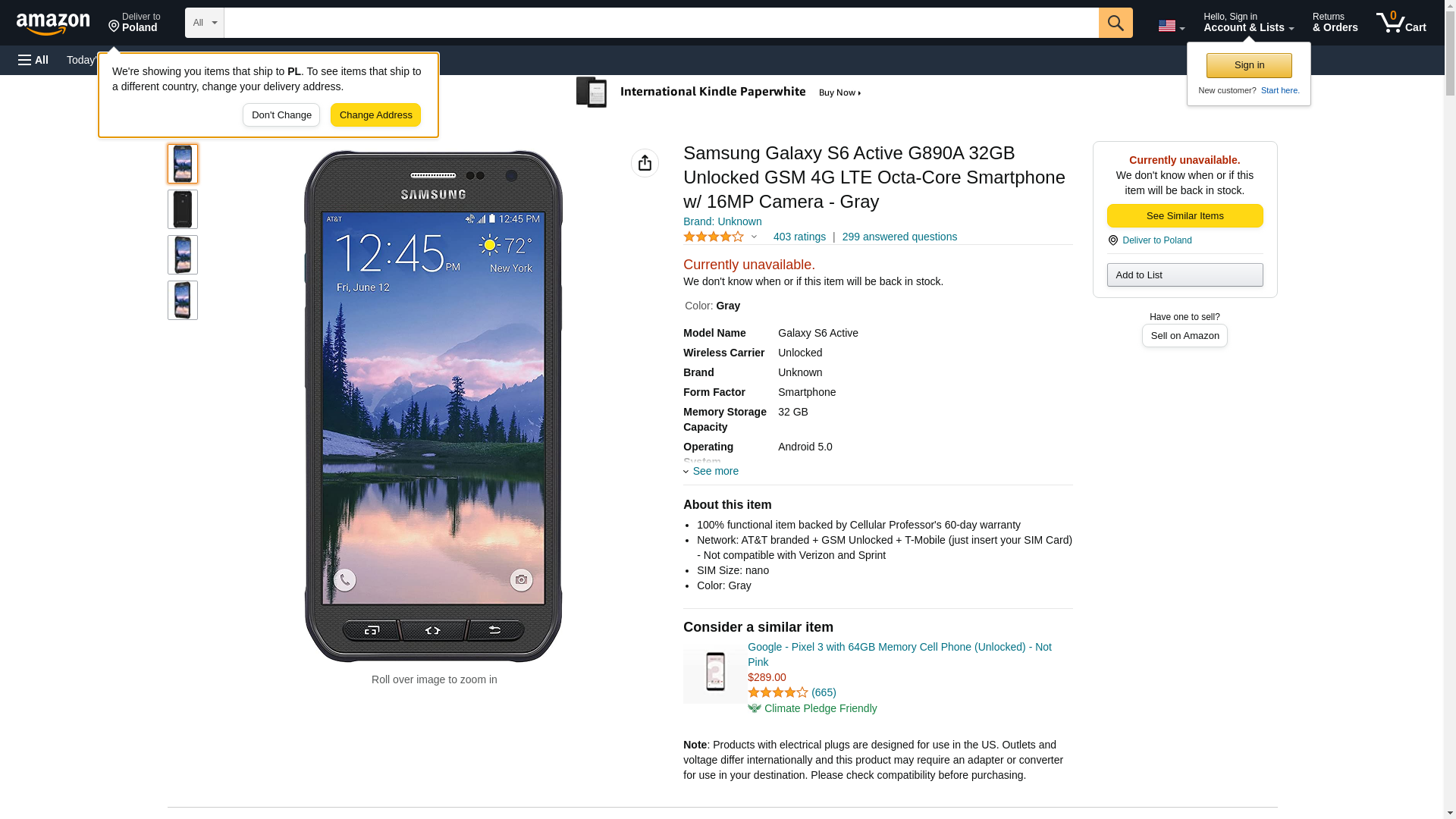Open the 299 answered questions link
Viewport: 1456px width, 819px height.
[899, 237]
